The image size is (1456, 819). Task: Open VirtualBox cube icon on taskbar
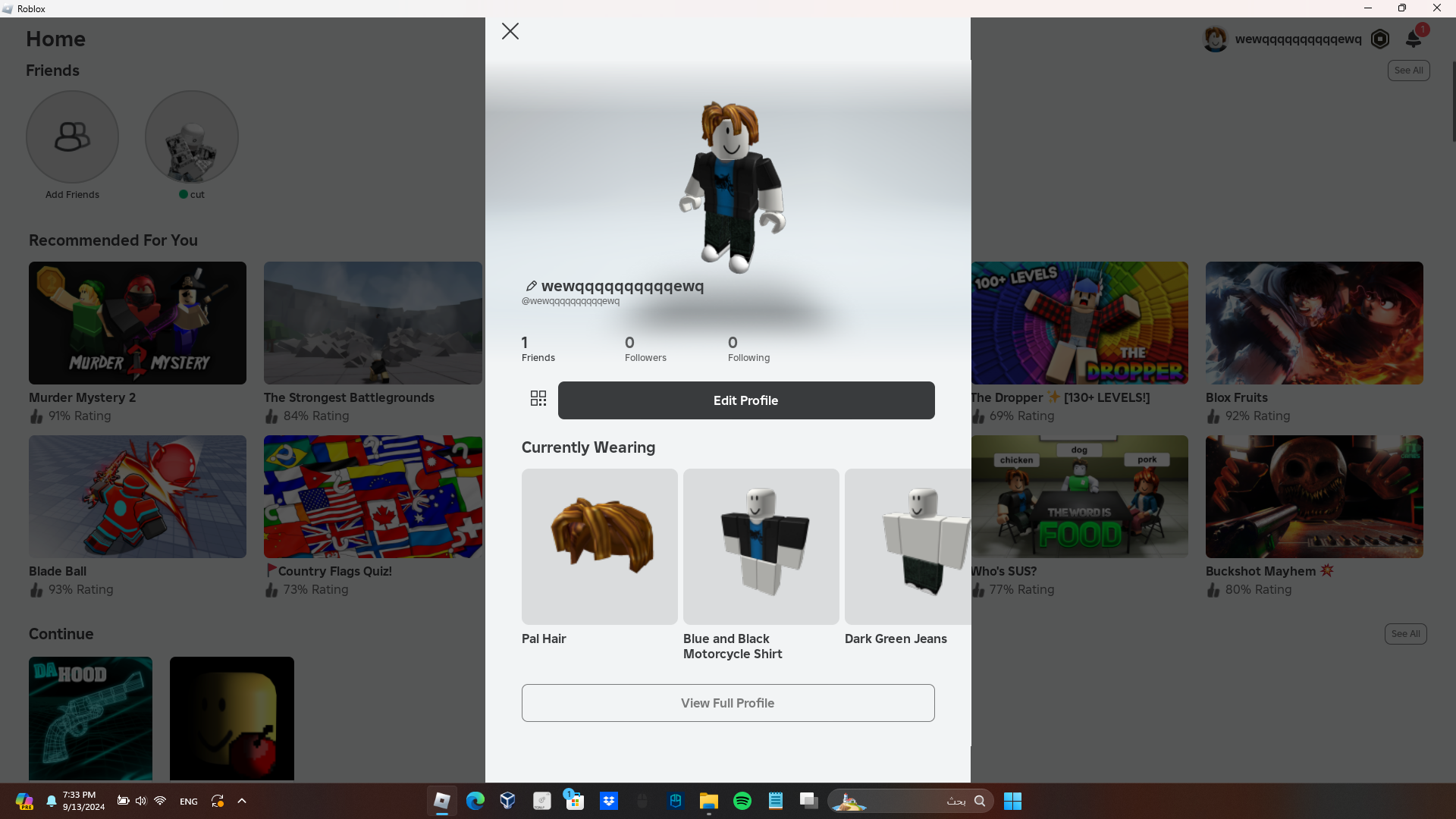click(508, 801)
